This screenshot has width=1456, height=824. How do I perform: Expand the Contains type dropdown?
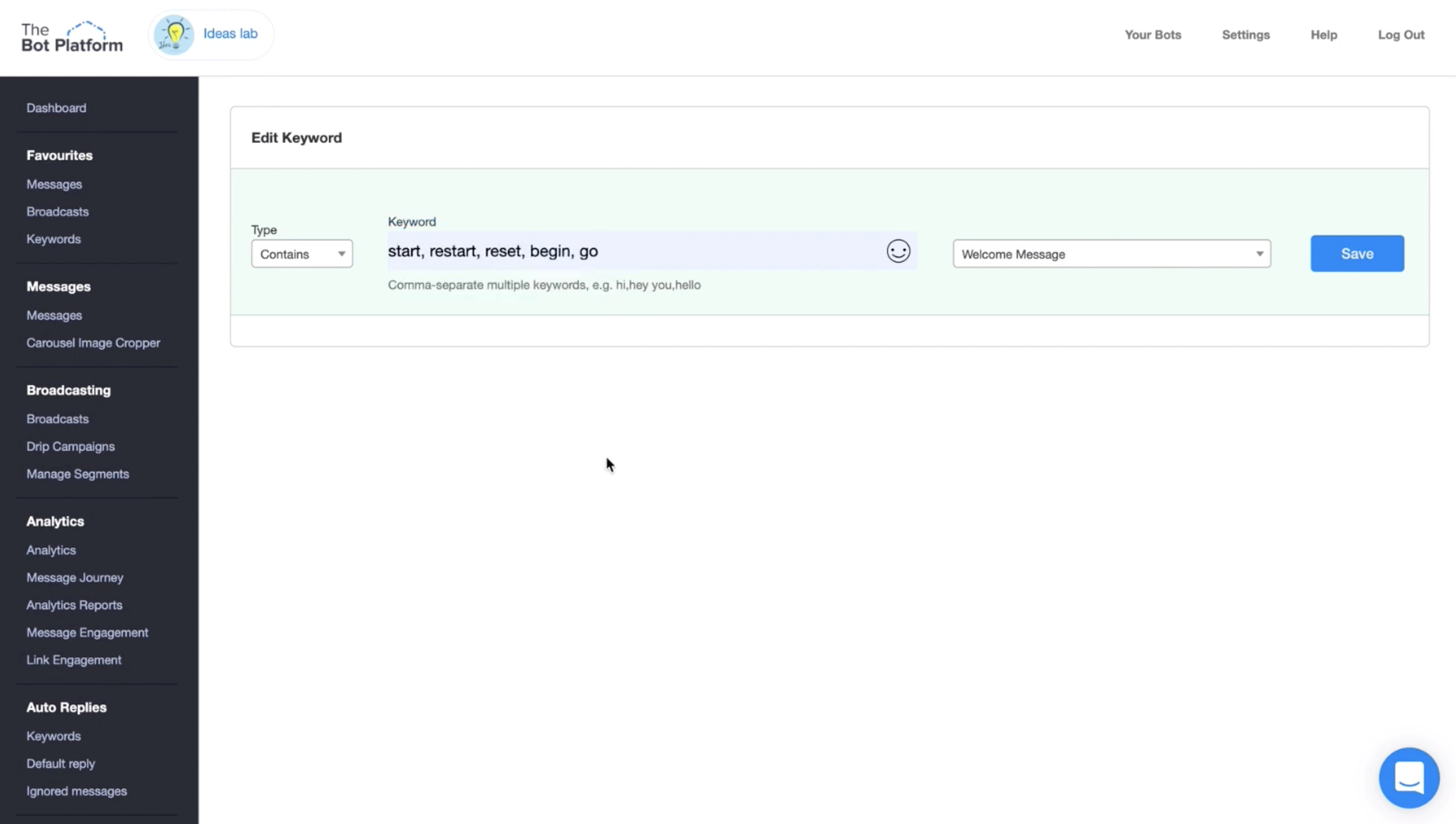[x=301, y=254]
